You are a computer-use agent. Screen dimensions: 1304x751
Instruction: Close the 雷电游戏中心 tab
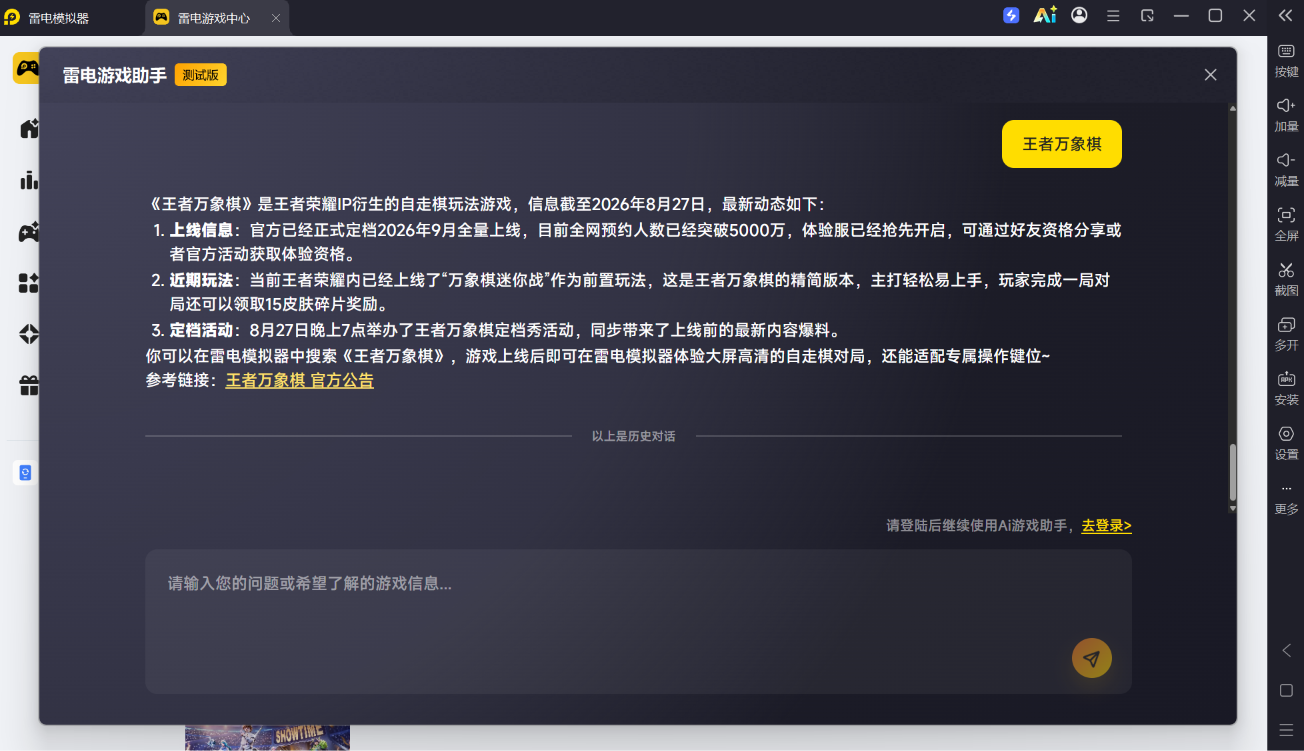(x=276, y=18)
